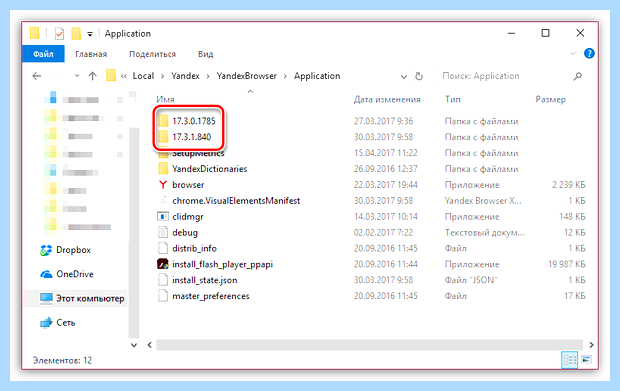This screenshot has height=391, width=620.
Task: Click the date 15.04.2017 11:22
Action: pos(386,153)
